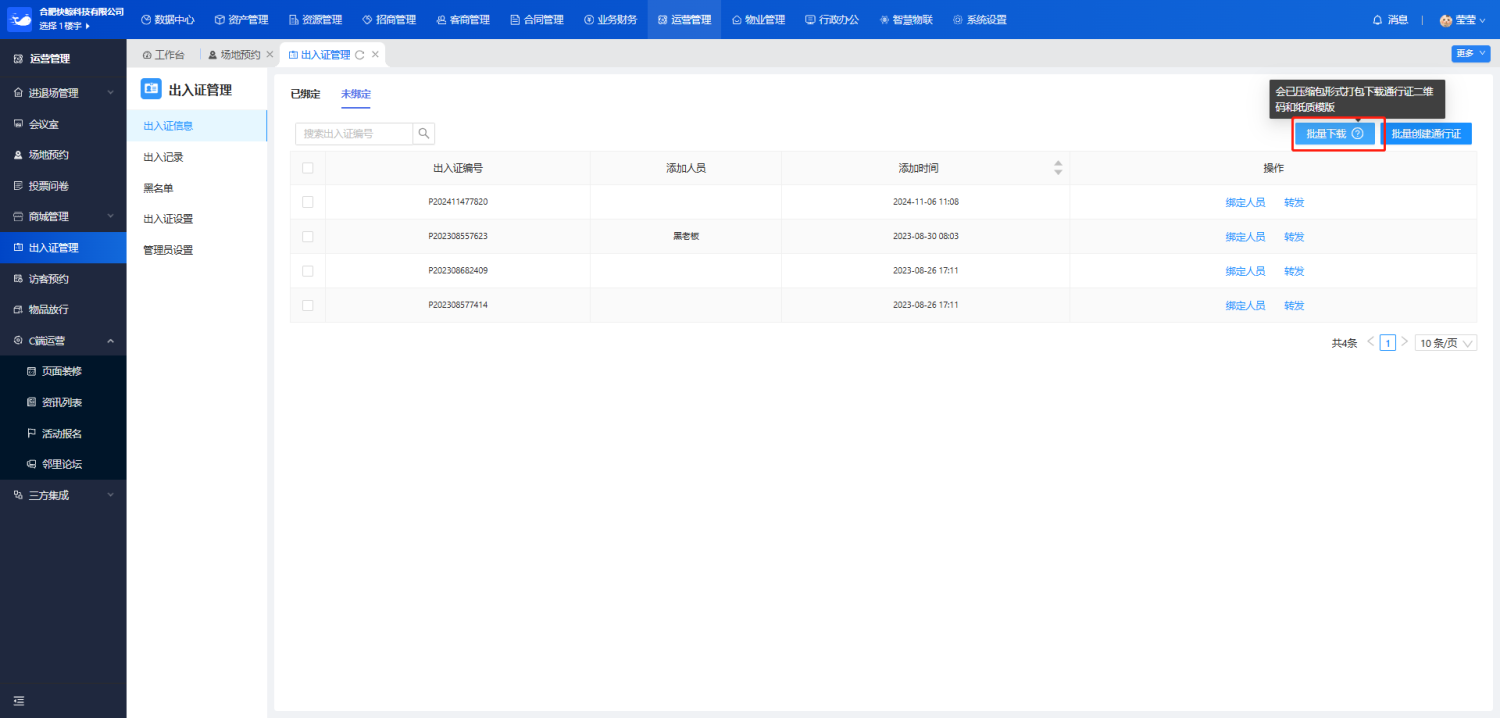Viewport: 1500px width, 718px height.
Task: Click the refresh icon on 出入证管理 tab
Action: click(360, 55)
